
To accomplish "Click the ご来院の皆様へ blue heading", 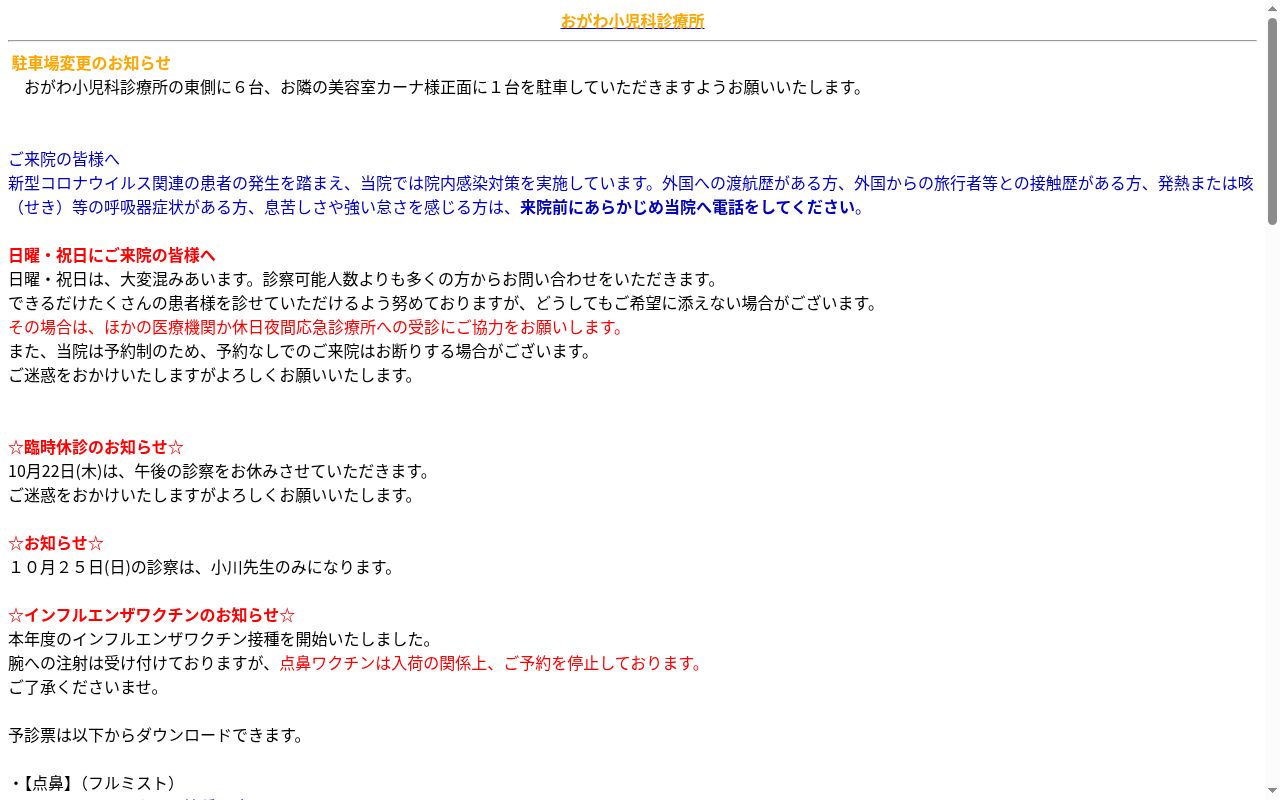I will click(x=64, y=159).
